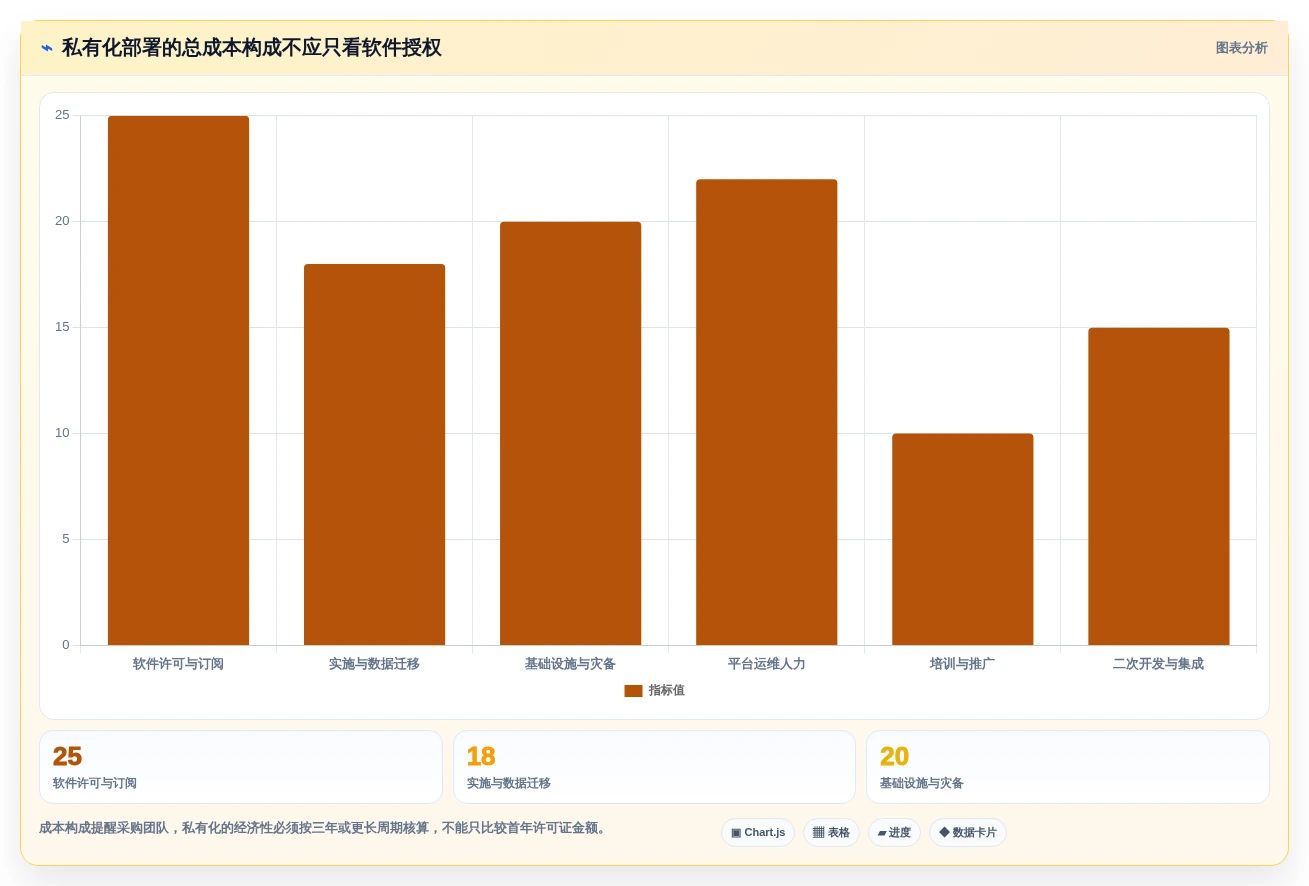Click the y-axis value 5

[x=66, y=539]
